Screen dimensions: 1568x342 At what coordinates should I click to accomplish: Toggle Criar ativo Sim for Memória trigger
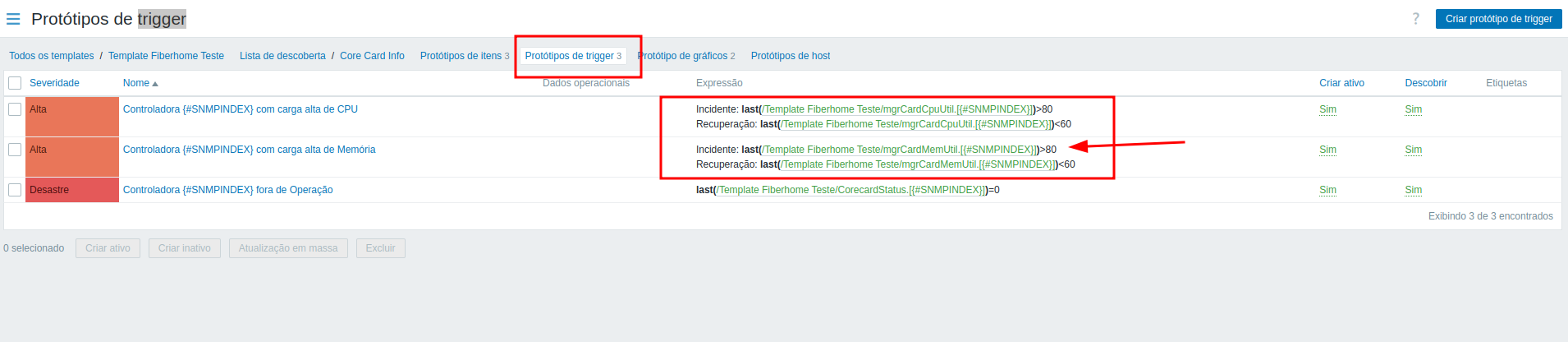coord(1327,150)
